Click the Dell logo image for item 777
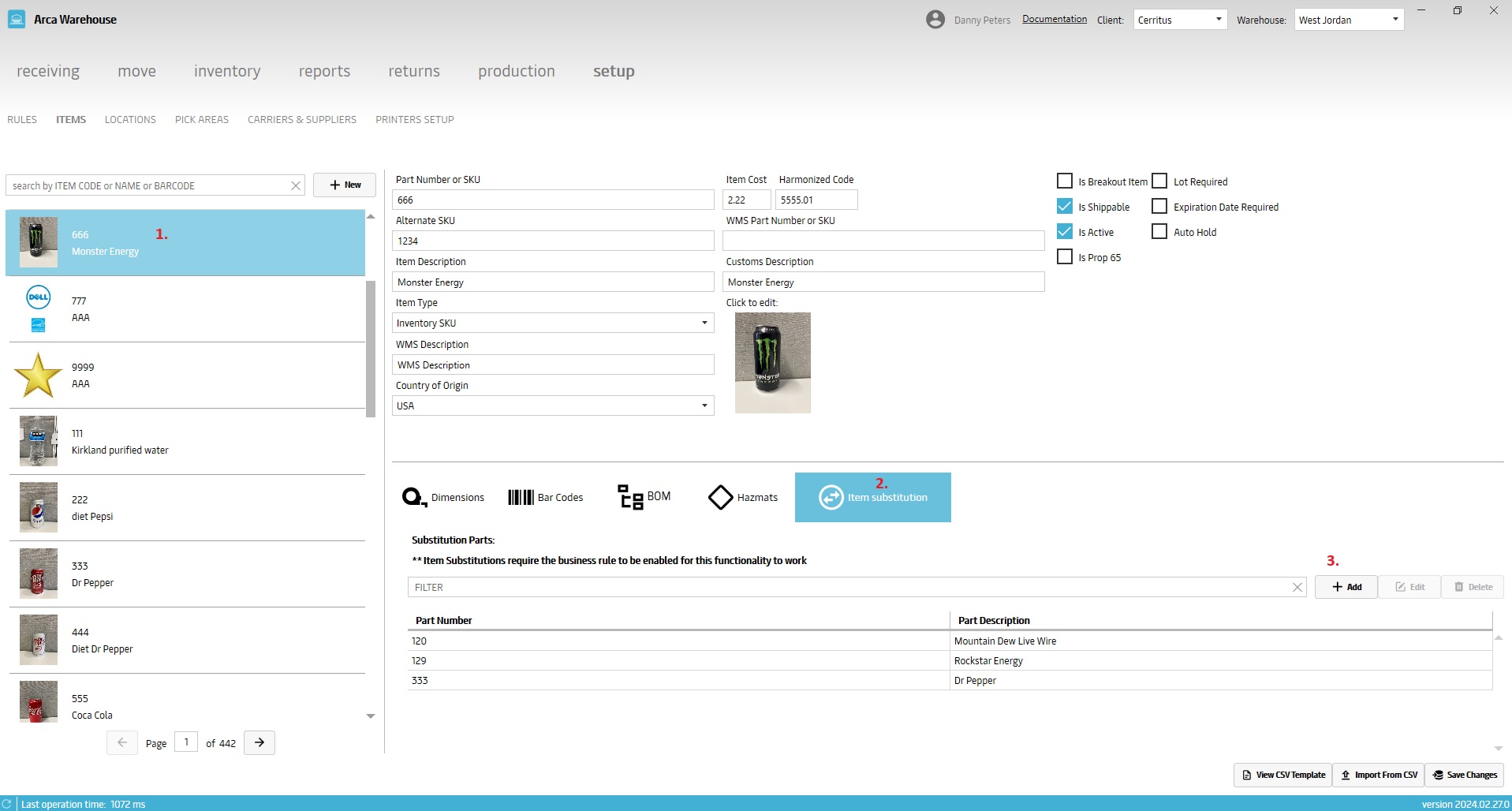Screen dimensions: 1512x811 [x=39, y=297]
